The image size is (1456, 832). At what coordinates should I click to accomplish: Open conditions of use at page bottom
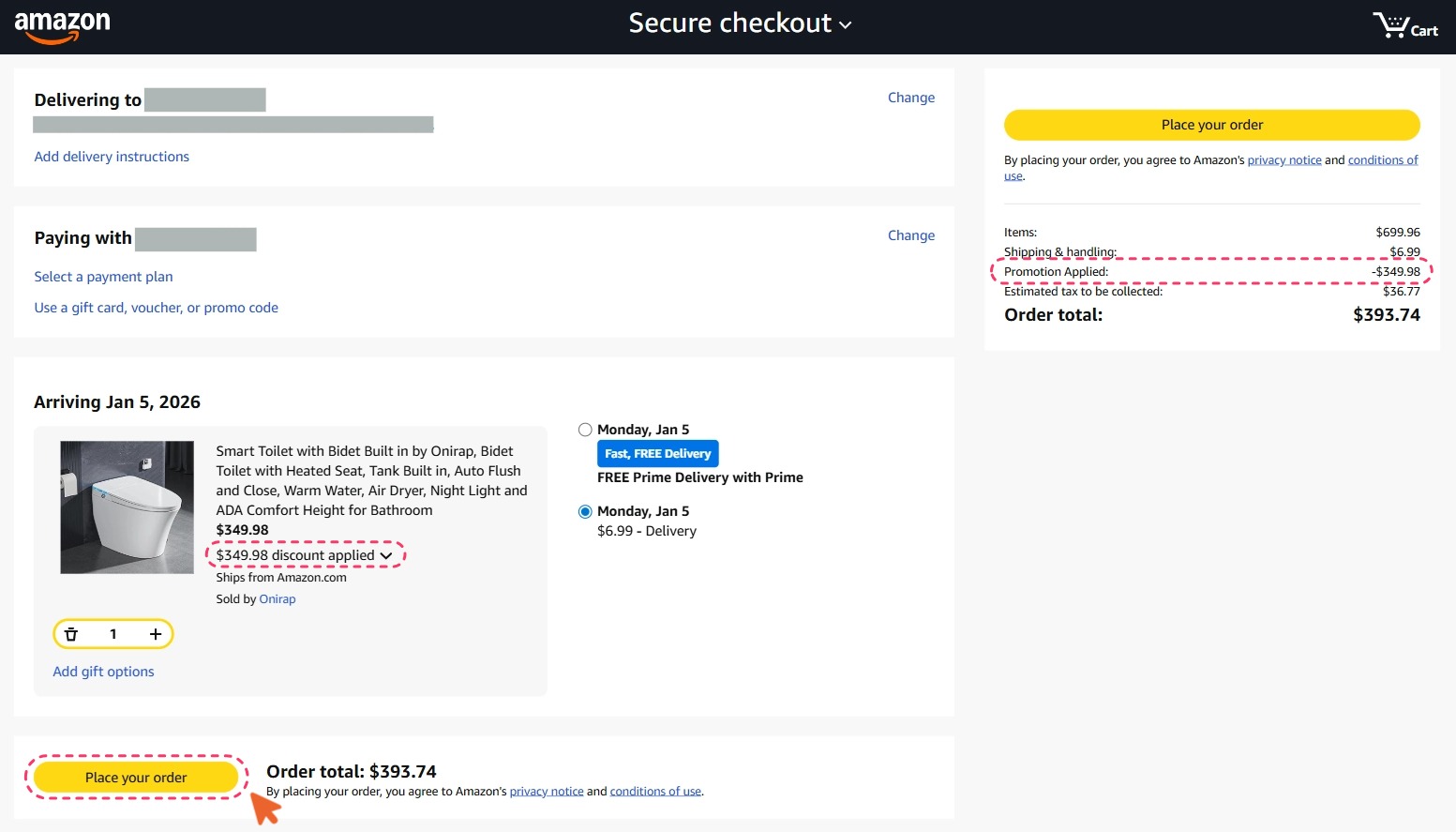click(655, 792)
